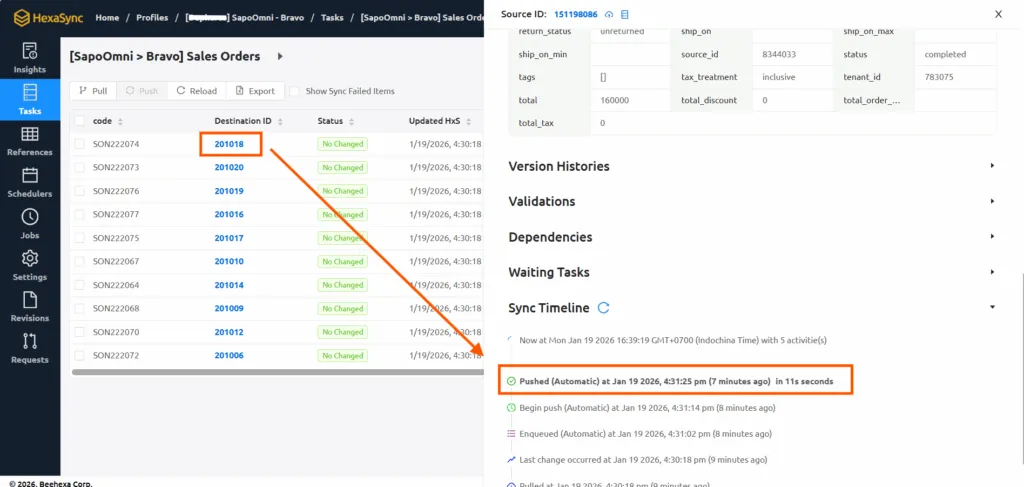Go to Tasks in breadcrumb
This screenshot has height=487, width=1024.
tap(332, 18)
